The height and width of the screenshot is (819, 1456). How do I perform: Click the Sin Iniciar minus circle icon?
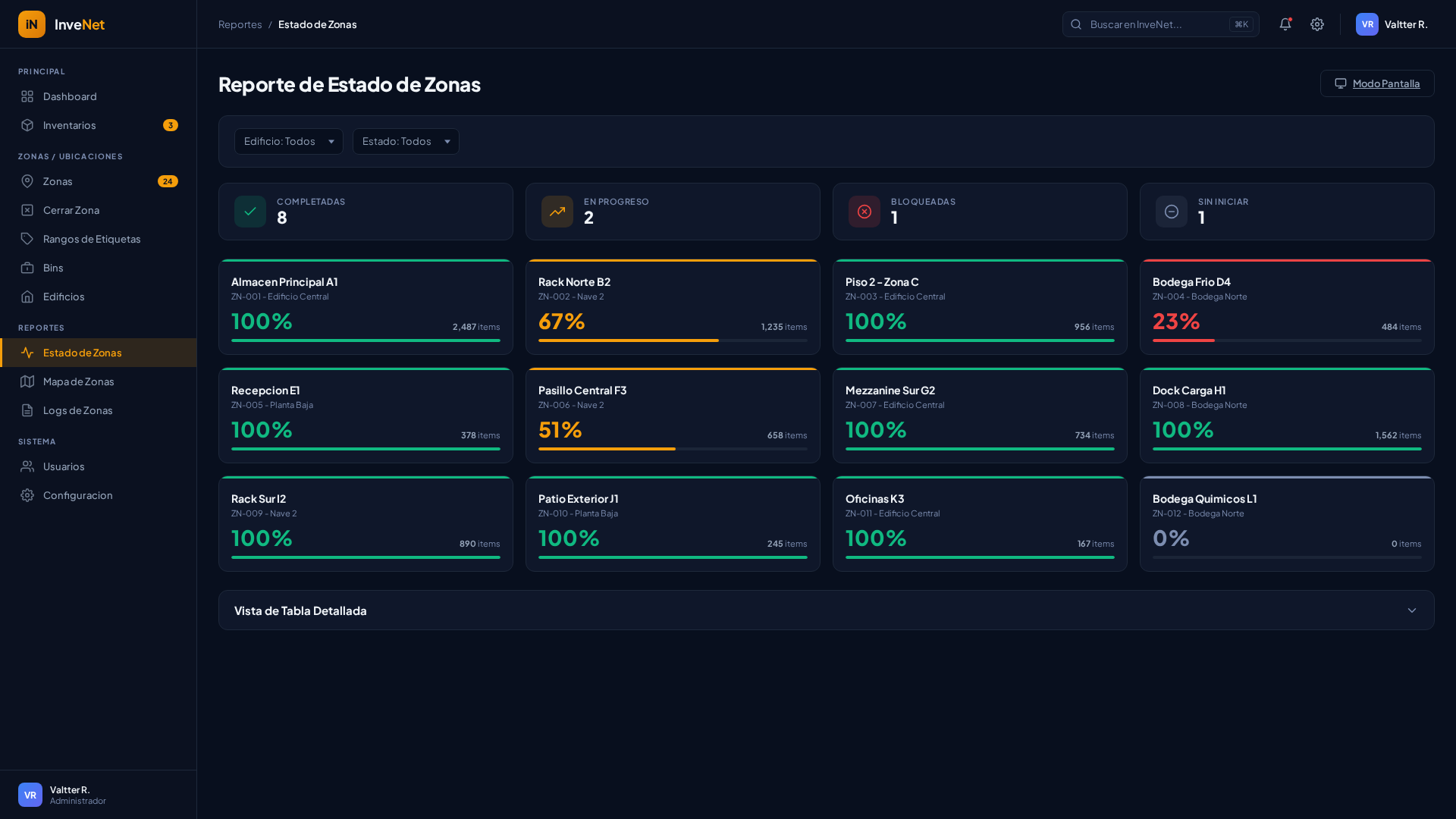[x=1172, y=212]
